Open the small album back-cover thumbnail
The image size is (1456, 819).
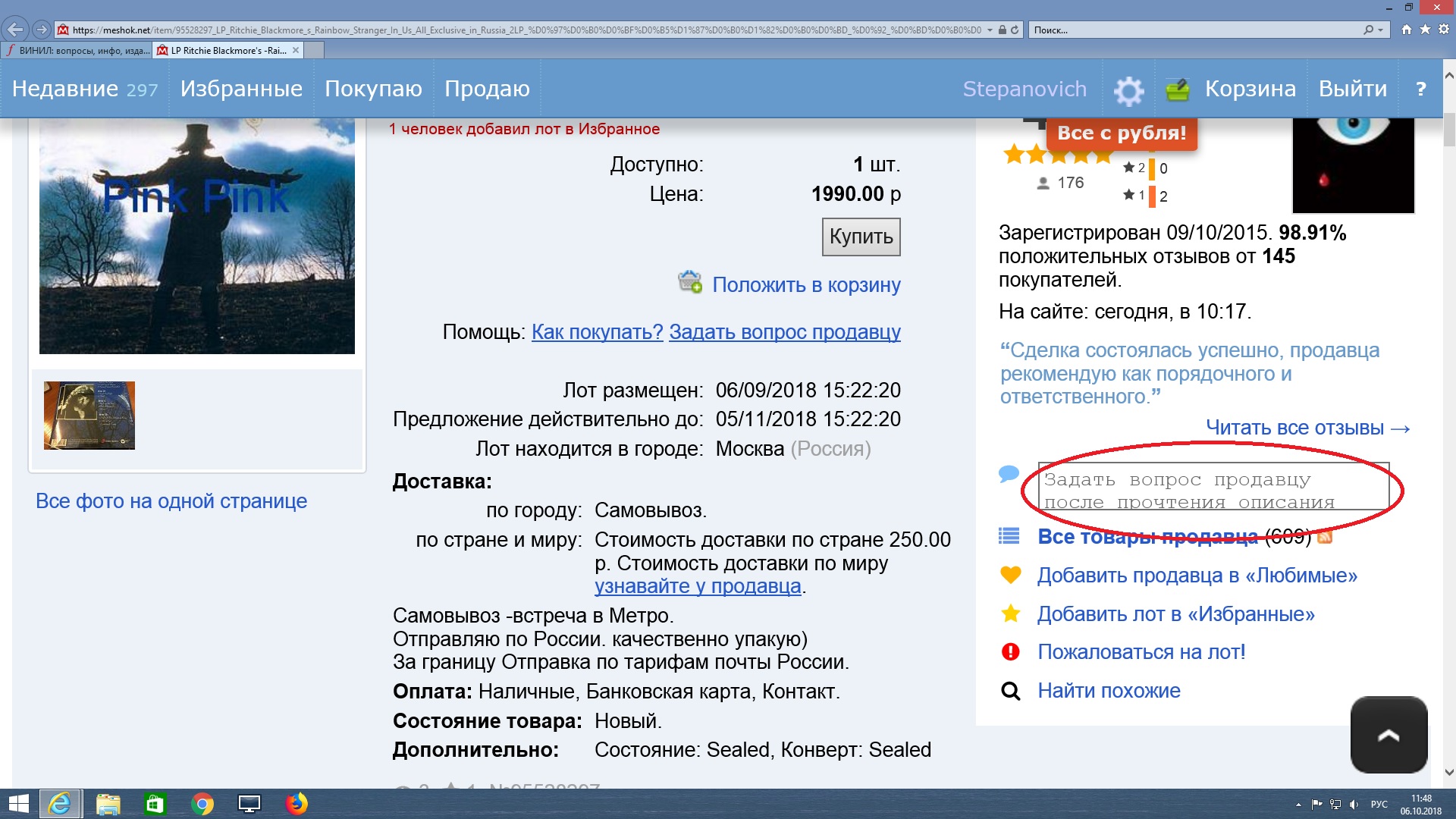point(89,416)
